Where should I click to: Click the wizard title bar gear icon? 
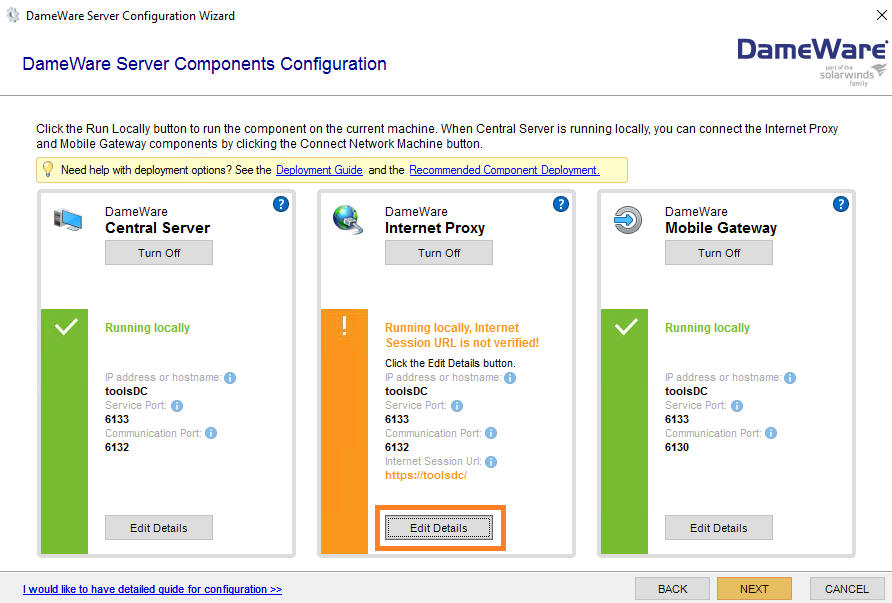tap(14, 15)
